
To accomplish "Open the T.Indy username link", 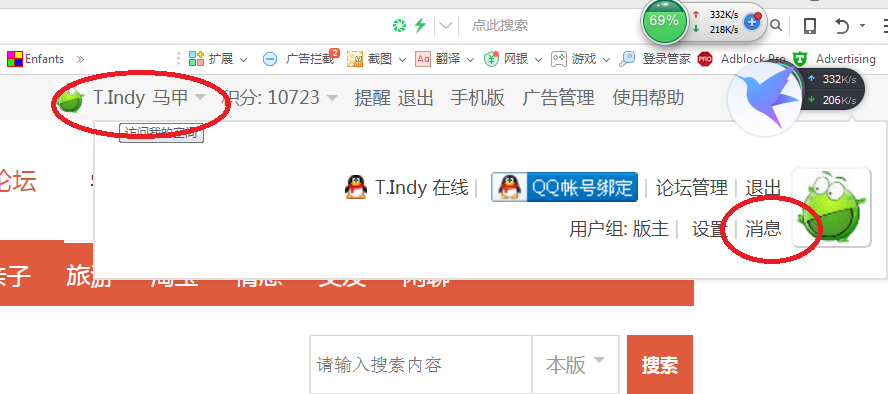I will (x=119, y=98).
